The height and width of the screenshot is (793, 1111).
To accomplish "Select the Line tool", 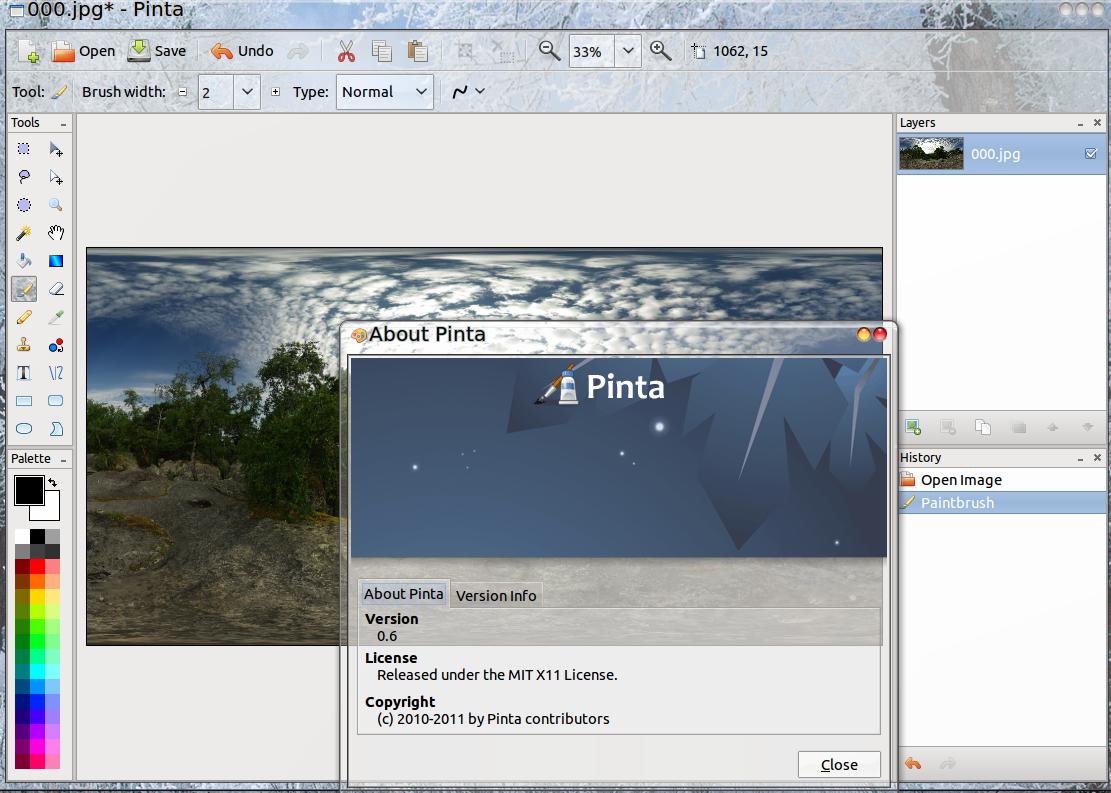I will [56, 373].
